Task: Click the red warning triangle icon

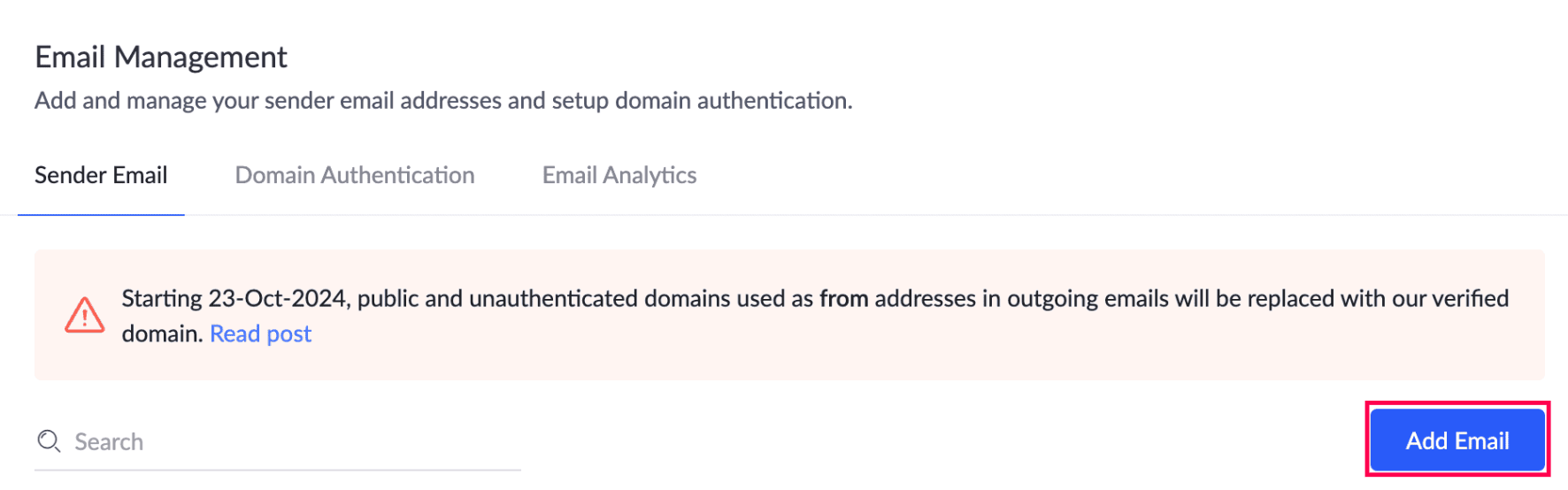Action: coord(85,315)
